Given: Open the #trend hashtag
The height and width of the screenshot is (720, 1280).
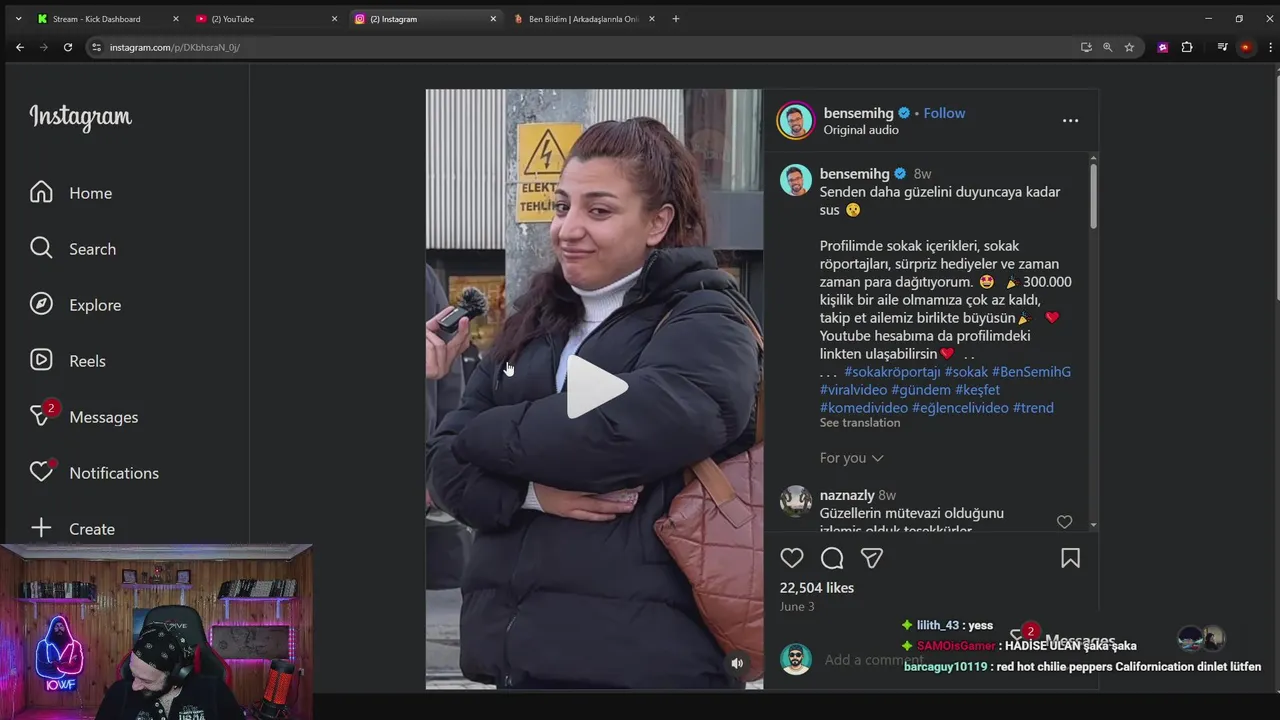Looking at the screenshot, I should pos(1033,408).
